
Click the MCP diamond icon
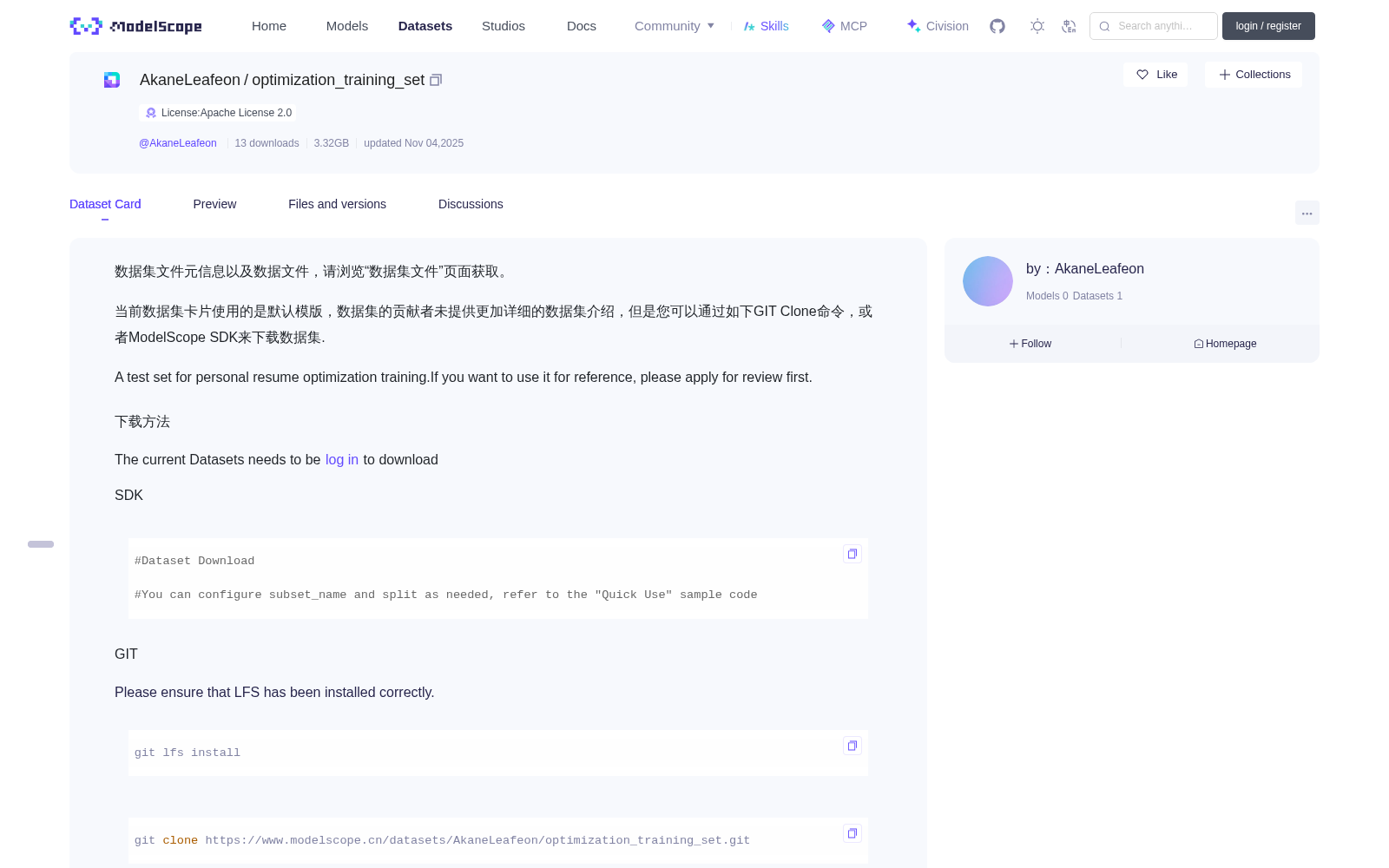coord(828,26)
